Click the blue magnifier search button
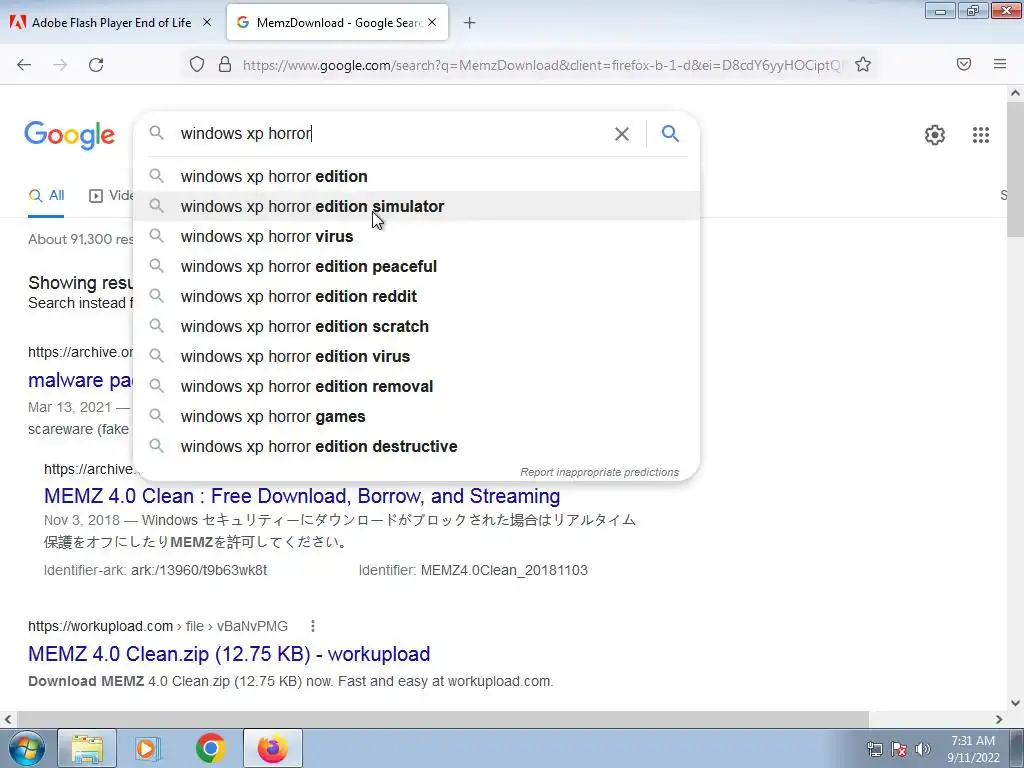 point(670,134)
